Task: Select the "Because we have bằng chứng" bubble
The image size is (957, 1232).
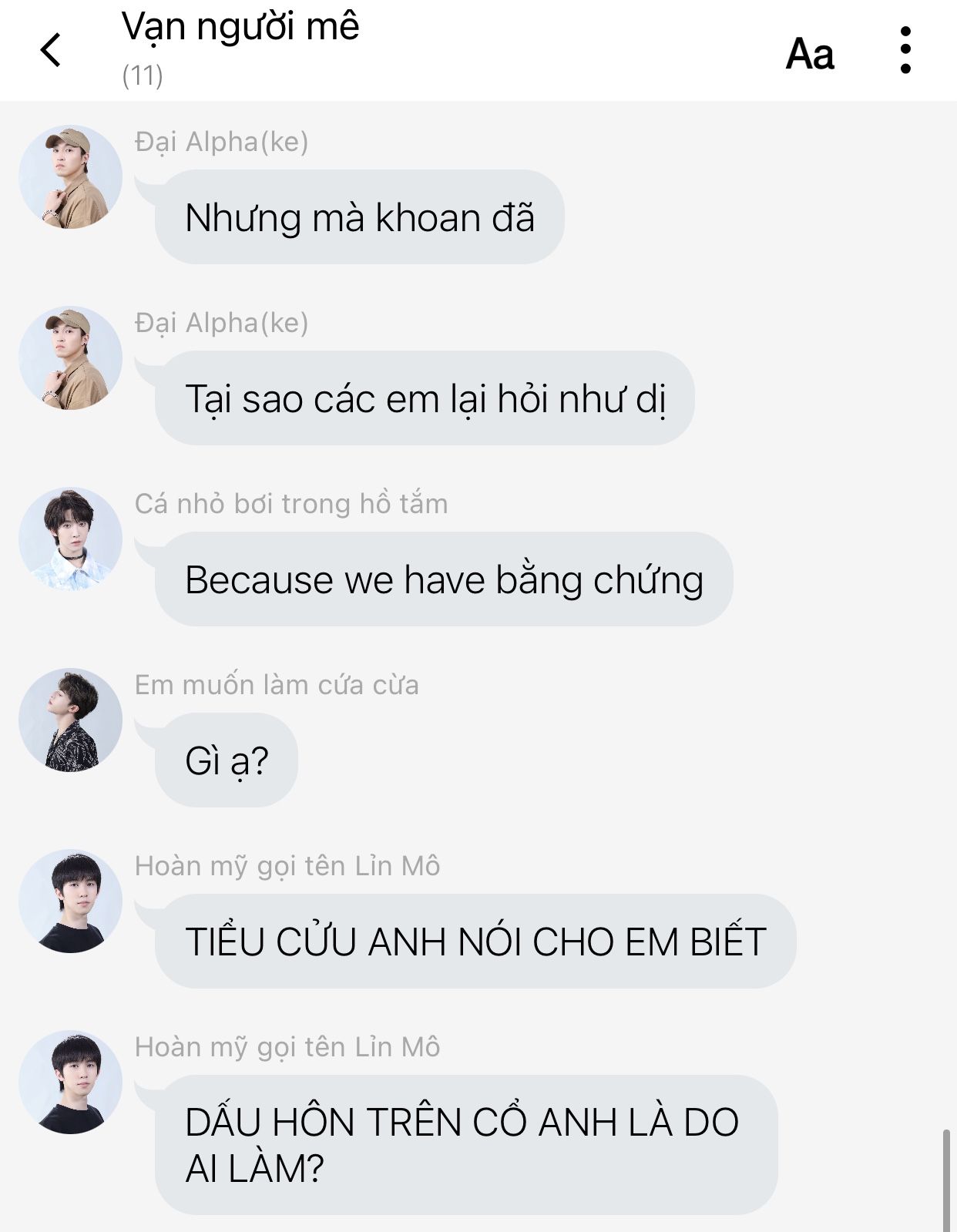Action: click(x=444, y=579)
